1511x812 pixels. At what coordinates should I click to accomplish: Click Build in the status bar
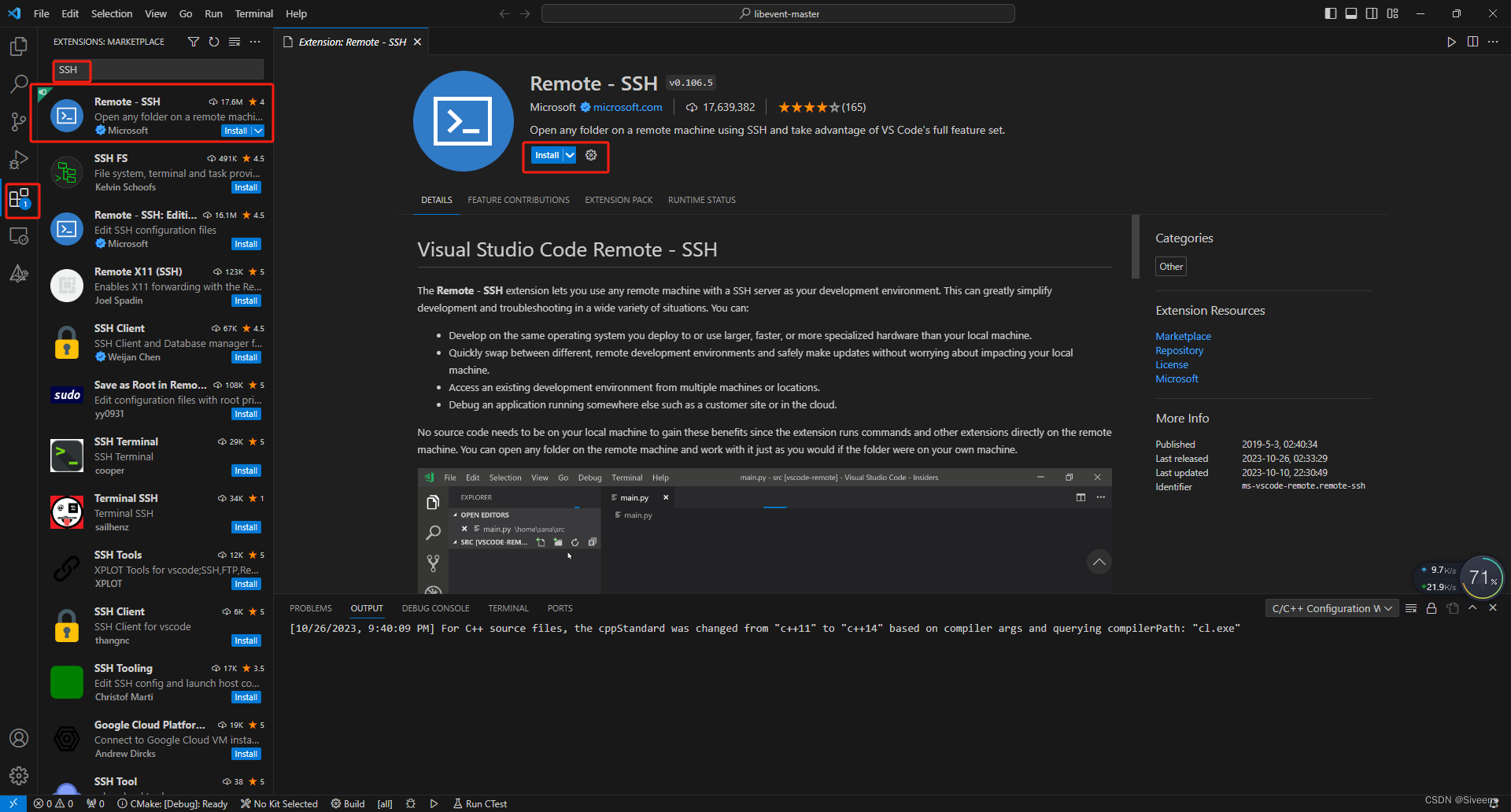tap(348, 803)
